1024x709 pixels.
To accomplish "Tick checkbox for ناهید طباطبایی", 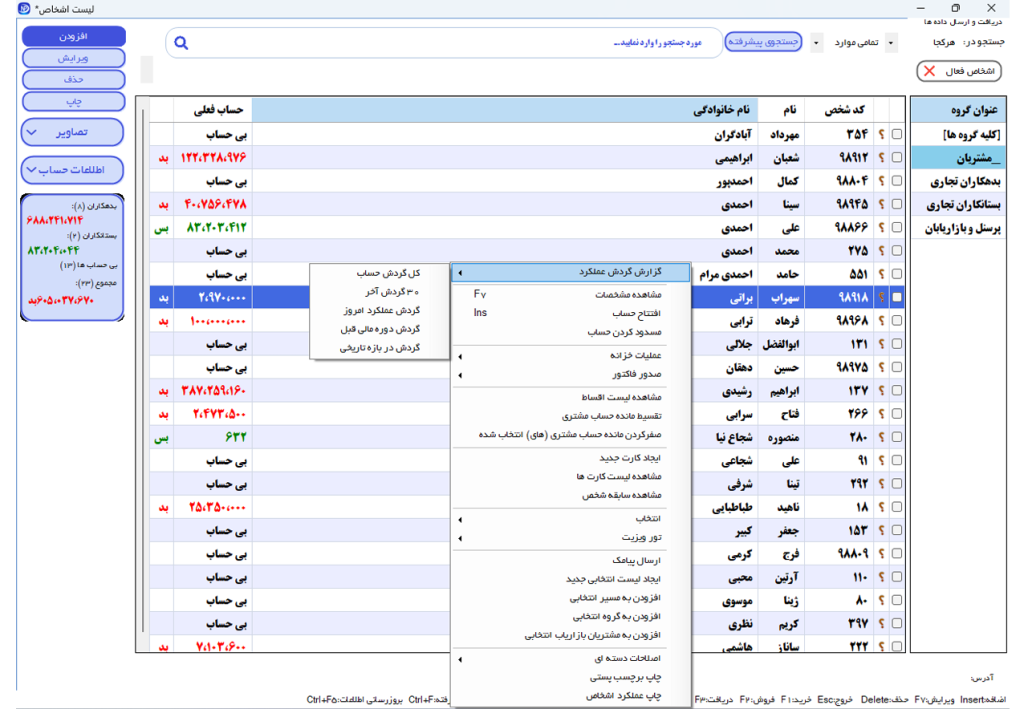I will [897, 507].
